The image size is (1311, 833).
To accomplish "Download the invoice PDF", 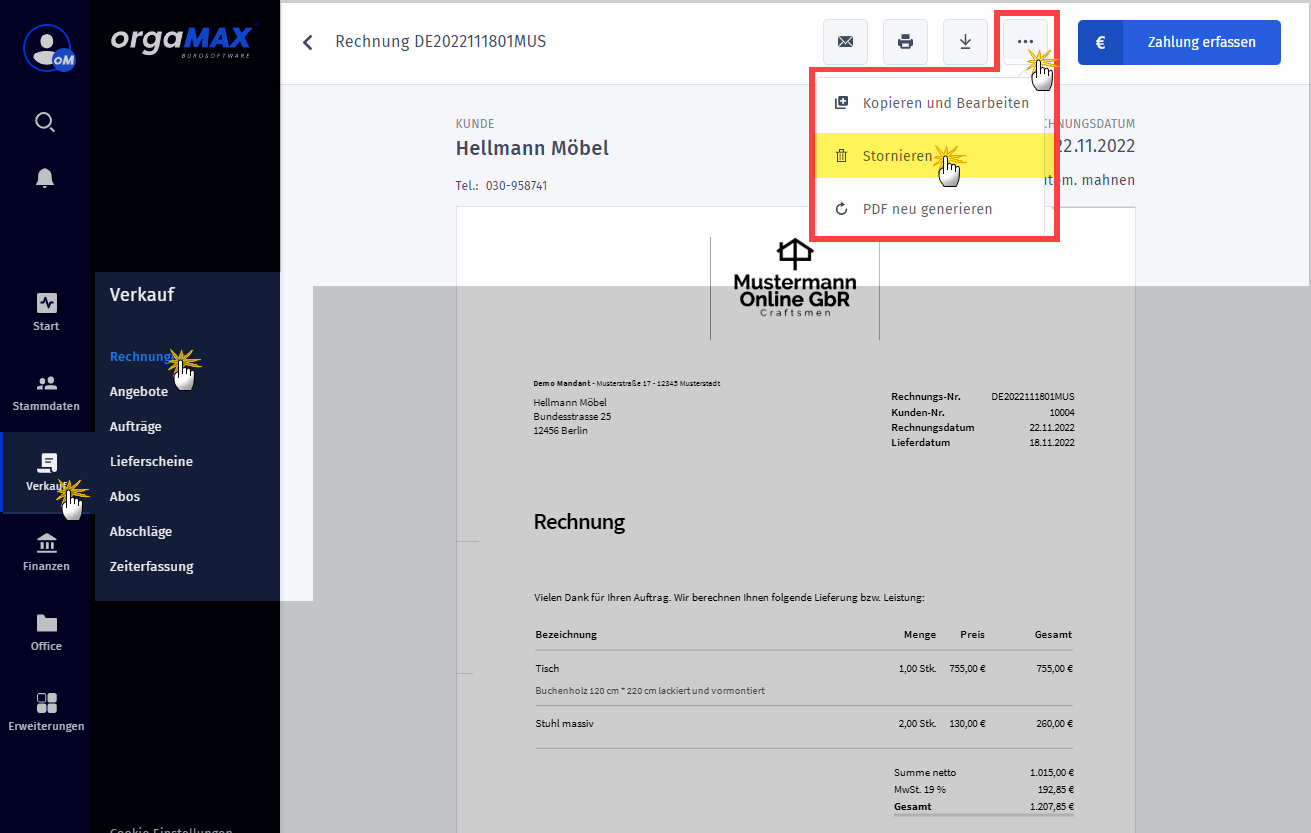I will (x=965, y=42).
